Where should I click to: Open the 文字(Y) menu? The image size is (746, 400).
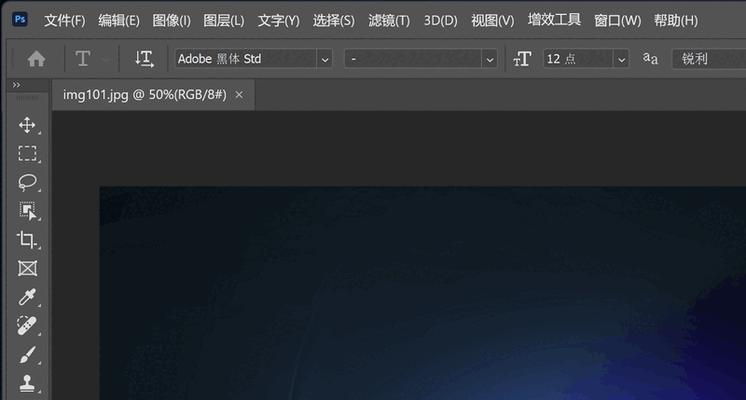[279, 20]
